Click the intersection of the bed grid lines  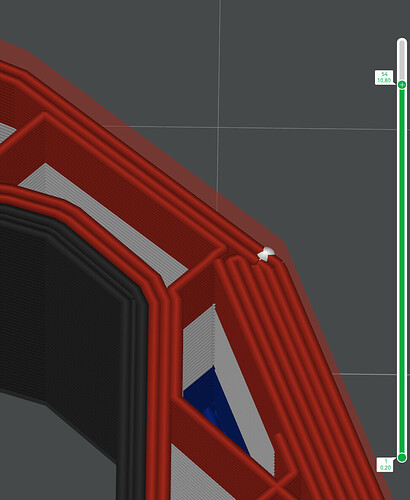218,127
